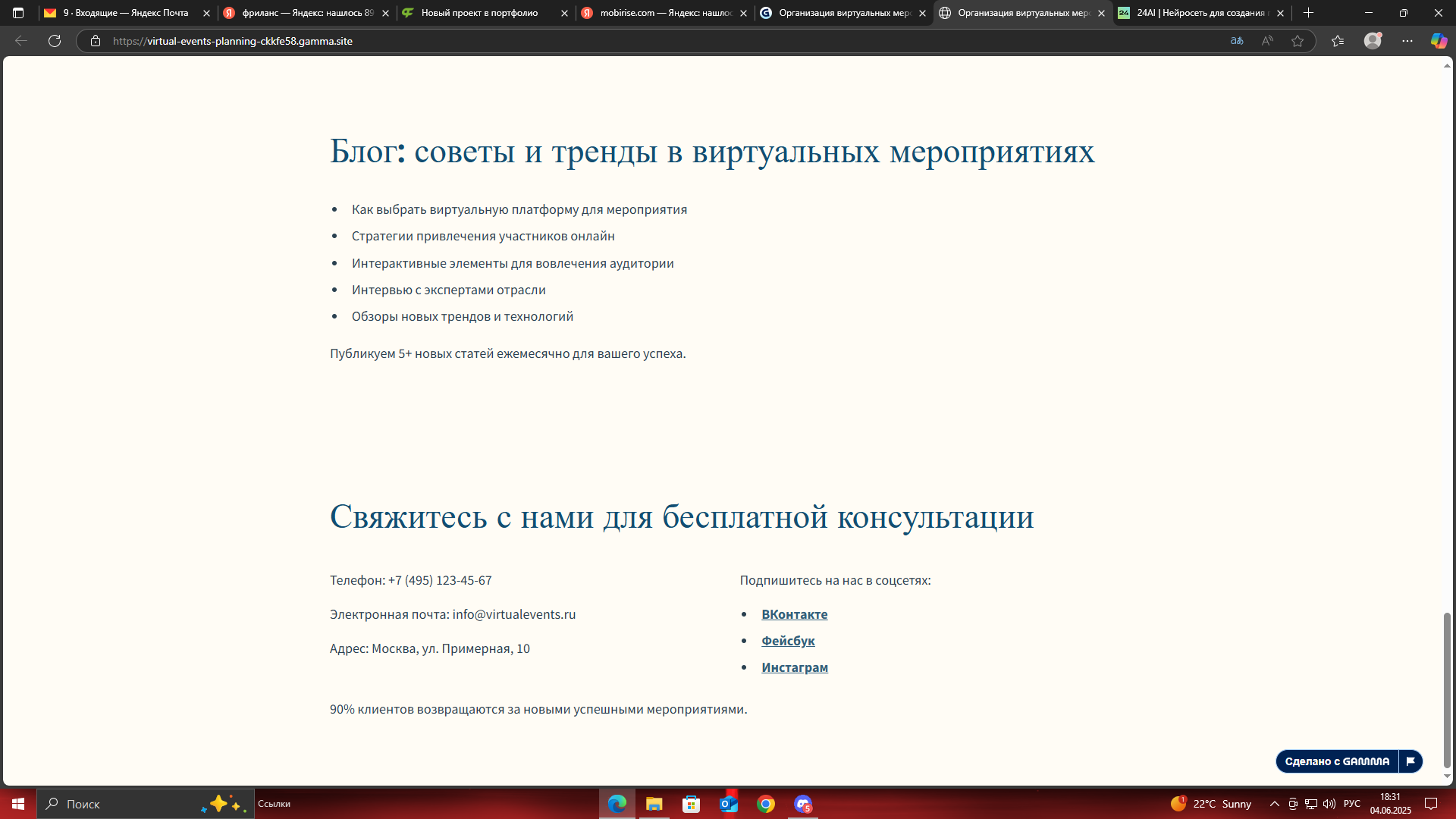Open the browser settings menu
Viewport: 1456px width, 819px height.
coord(1407,41)
